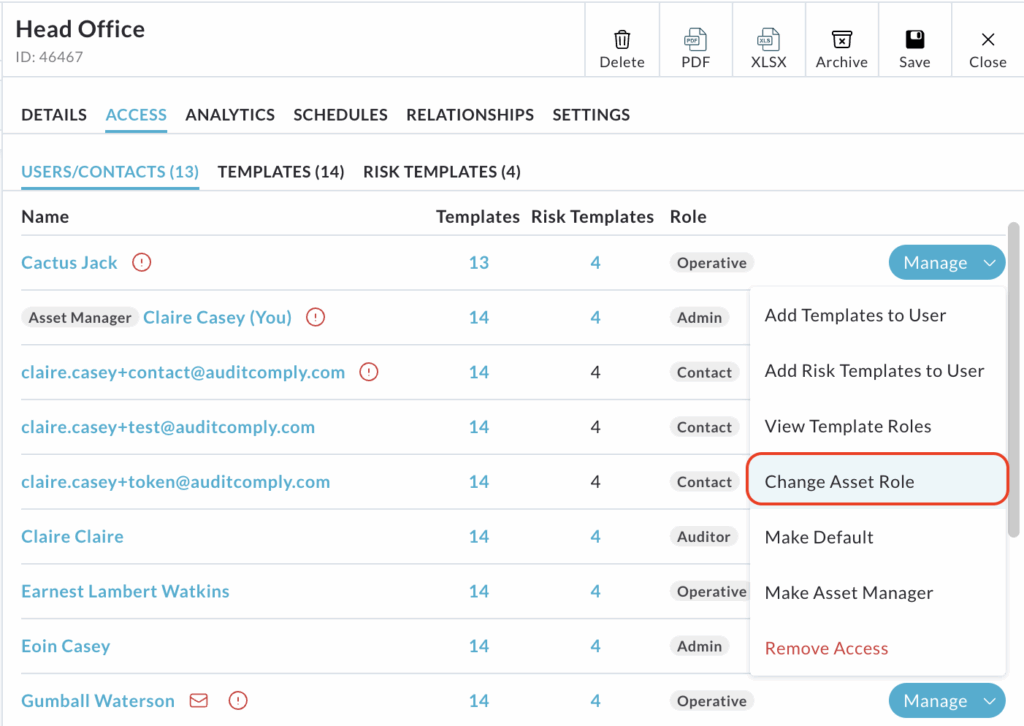Choose Remove Access from the menu
The image size is (1024, 726).
(x=826, y=648)
